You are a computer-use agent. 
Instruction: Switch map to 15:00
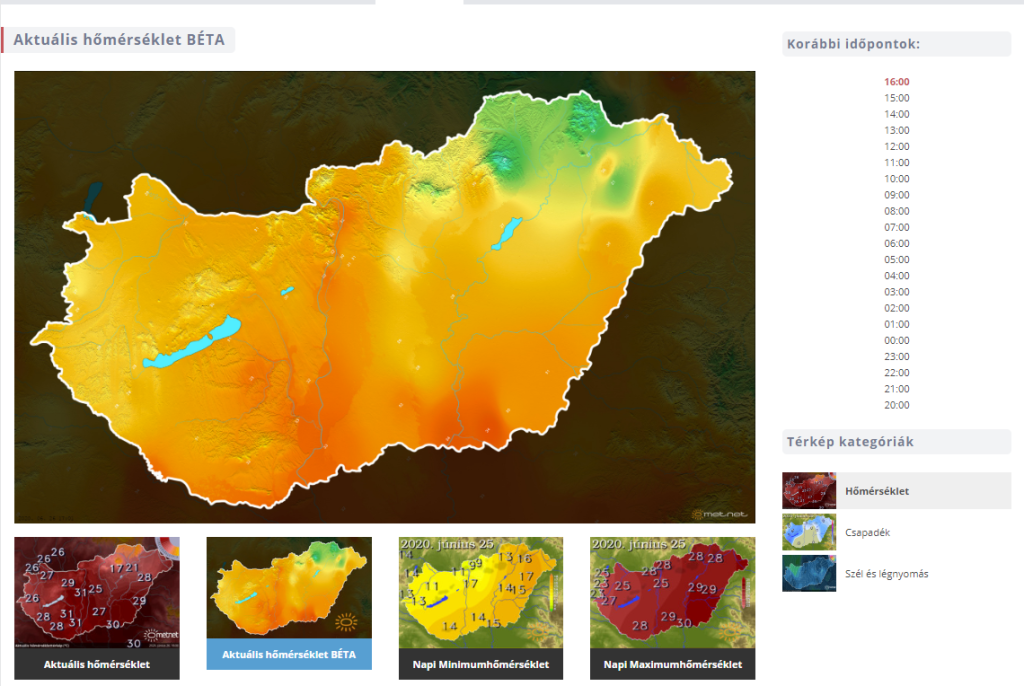tap(897, 98)
